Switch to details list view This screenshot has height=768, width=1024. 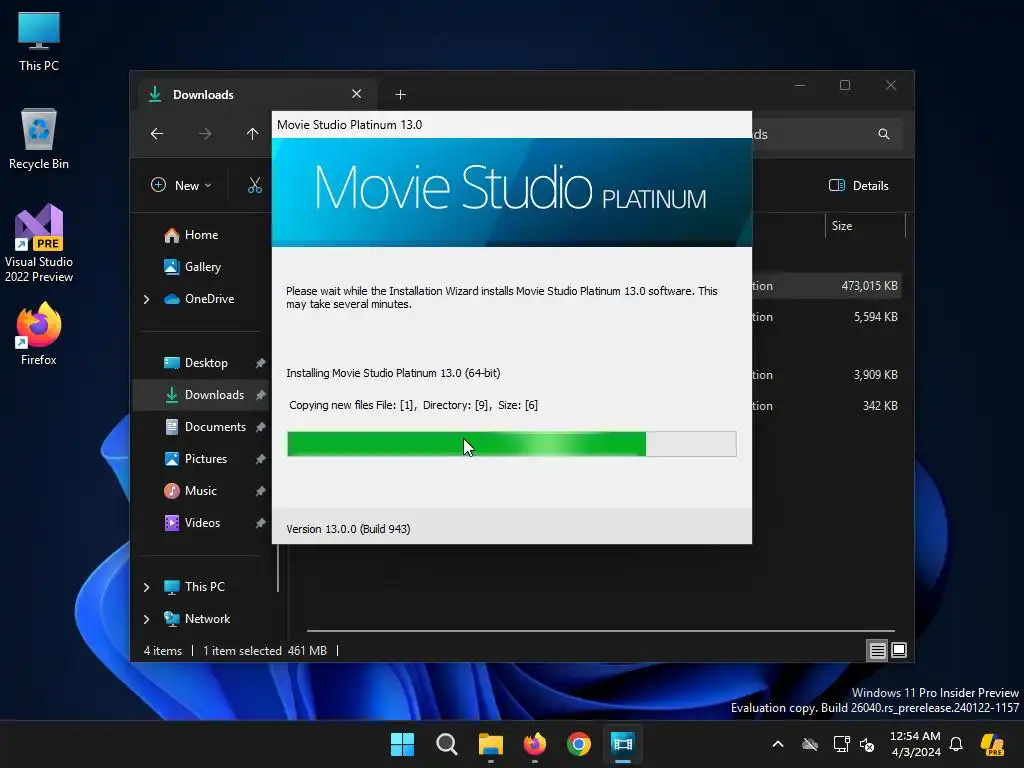click(x=877, y=650)
